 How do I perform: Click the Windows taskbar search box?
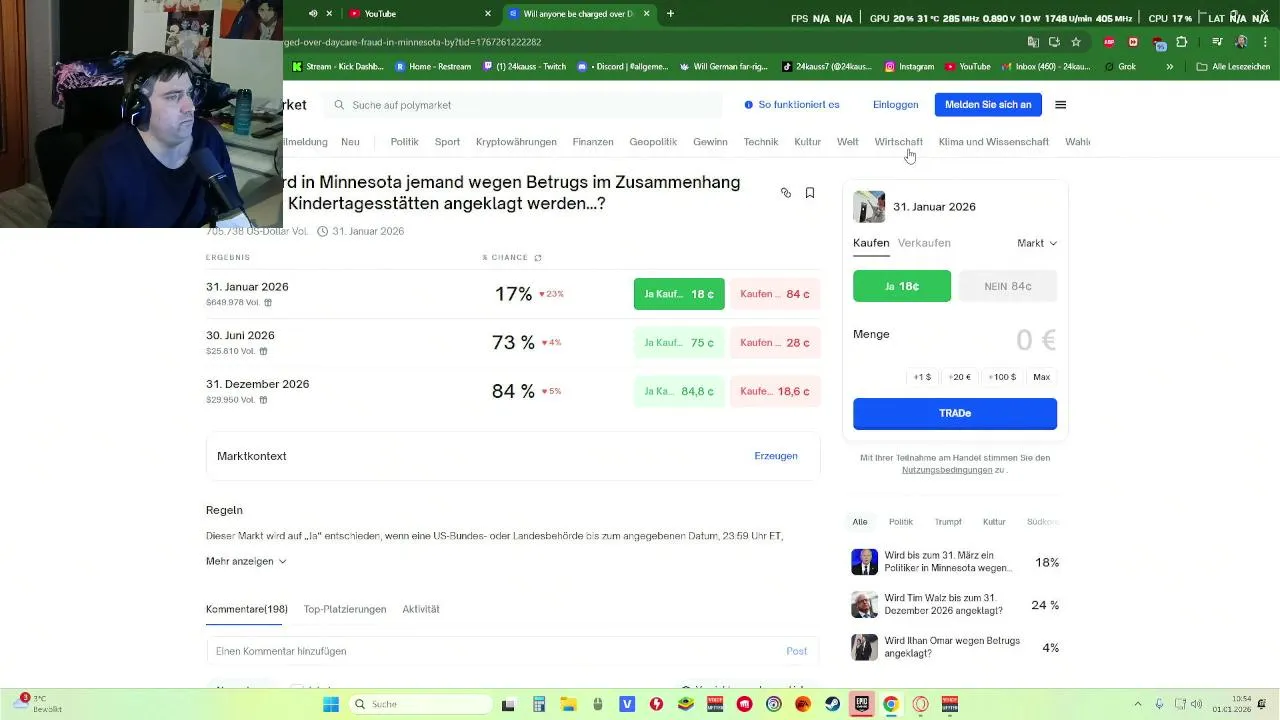click(x=420, y=704)
